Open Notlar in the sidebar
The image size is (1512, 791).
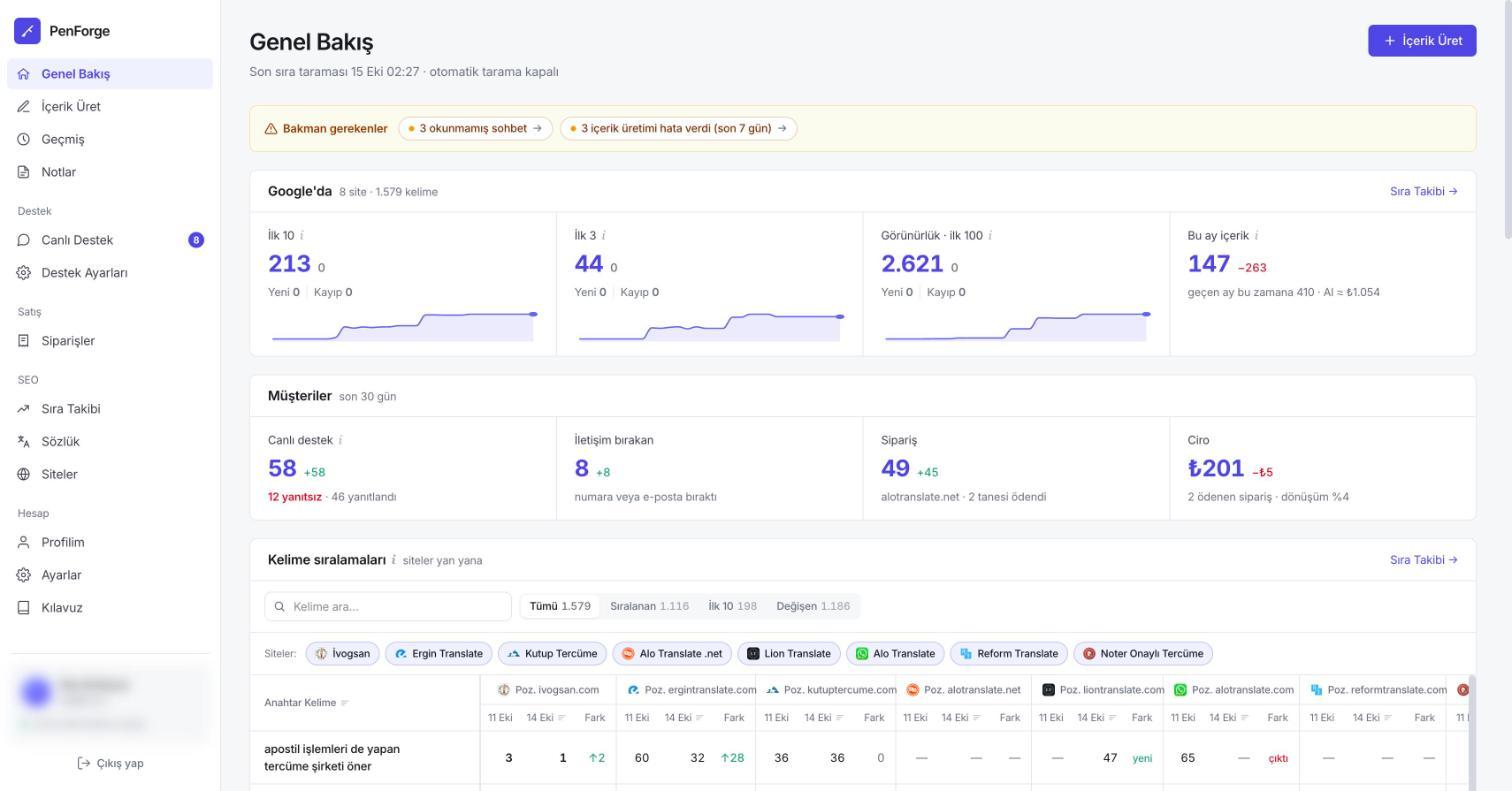[x=110, y=172]
